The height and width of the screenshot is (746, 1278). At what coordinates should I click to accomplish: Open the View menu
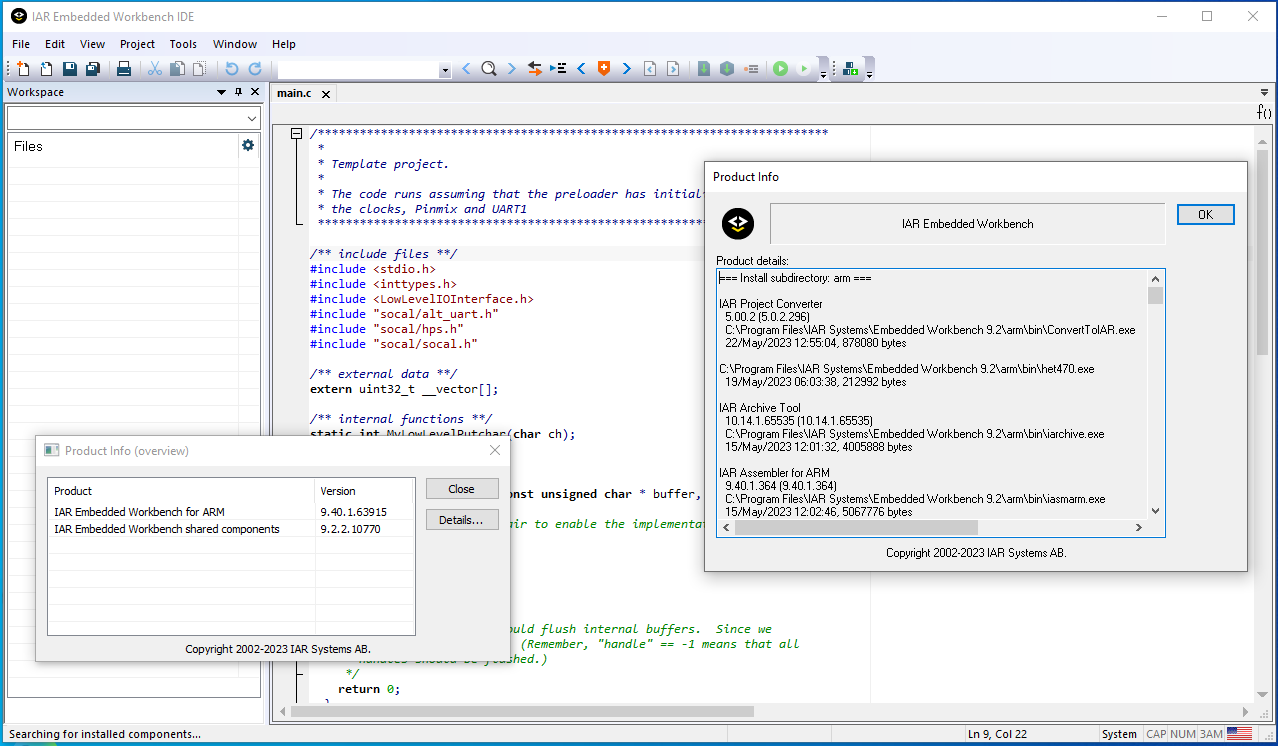(92, 44)
